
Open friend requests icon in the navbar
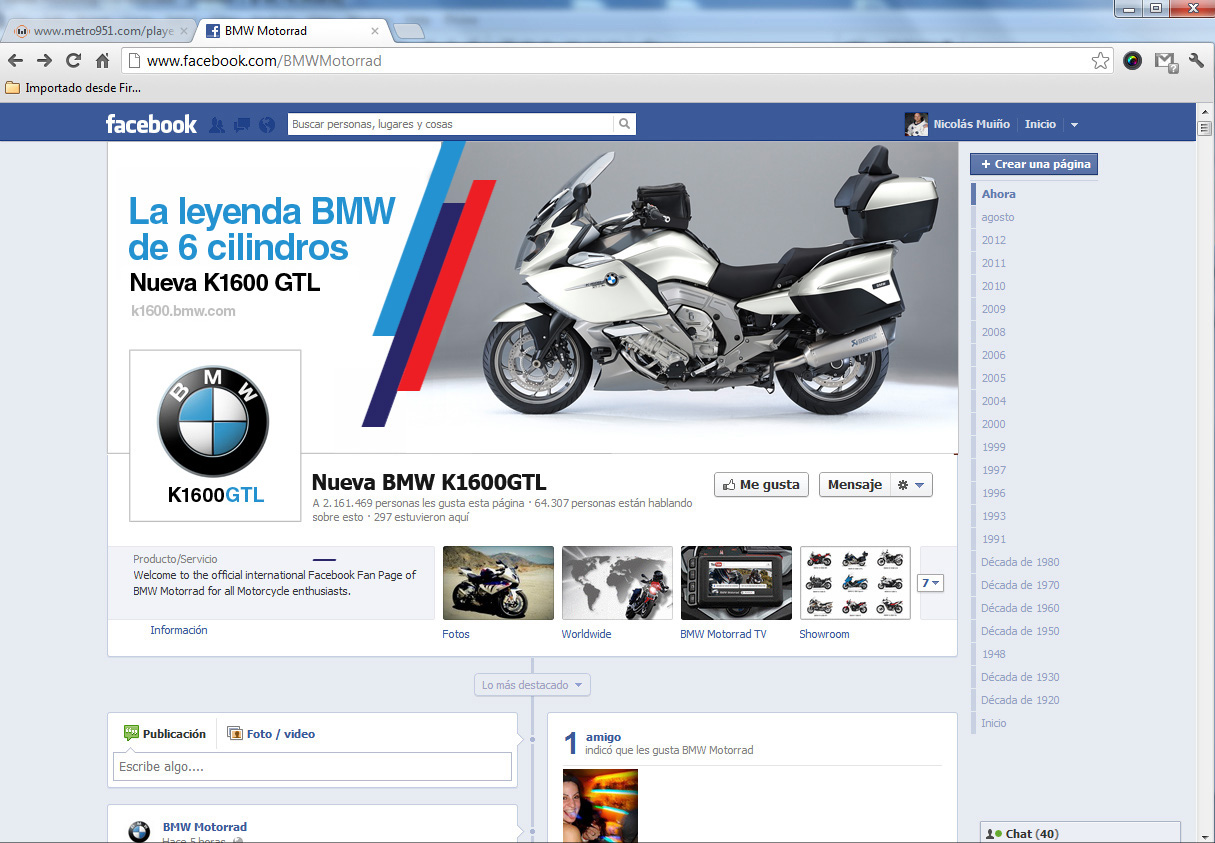217,123
